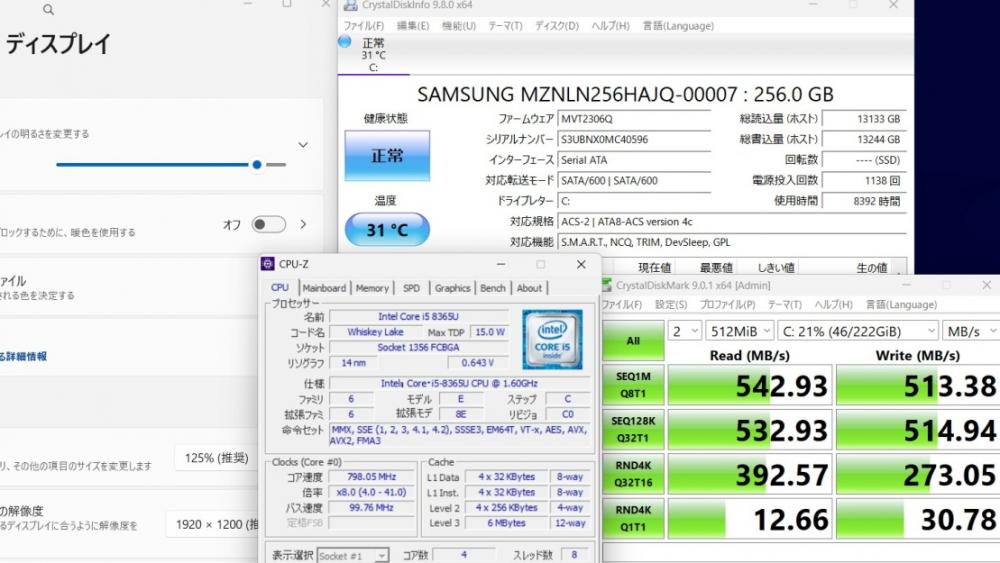This screenshot has width=1000, height=563.
Task: Open the 125% (推奨) scale dropdown
Action: [x=217, y=458]
